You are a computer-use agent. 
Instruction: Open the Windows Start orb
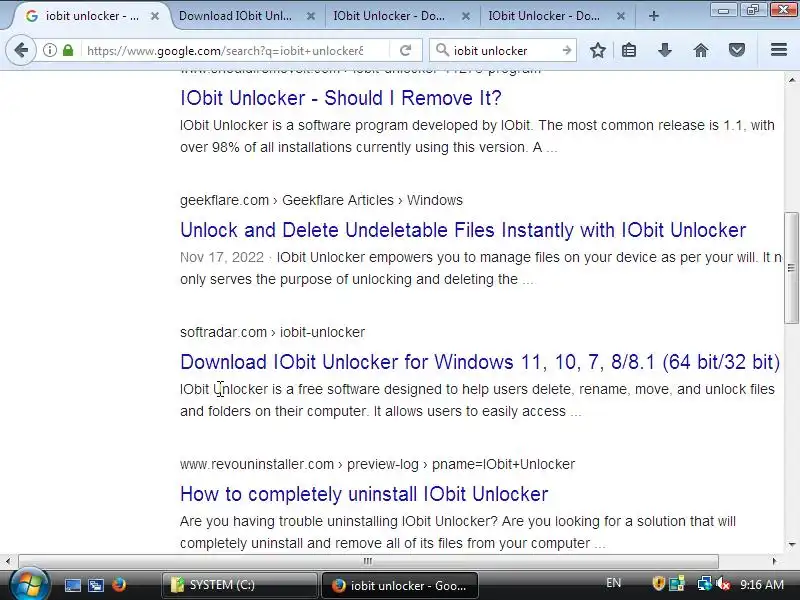(30, 585)
